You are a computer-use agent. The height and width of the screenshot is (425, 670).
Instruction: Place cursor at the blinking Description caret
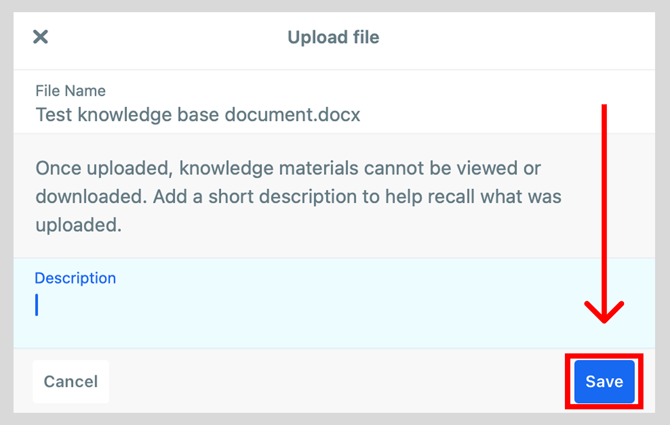37,305
